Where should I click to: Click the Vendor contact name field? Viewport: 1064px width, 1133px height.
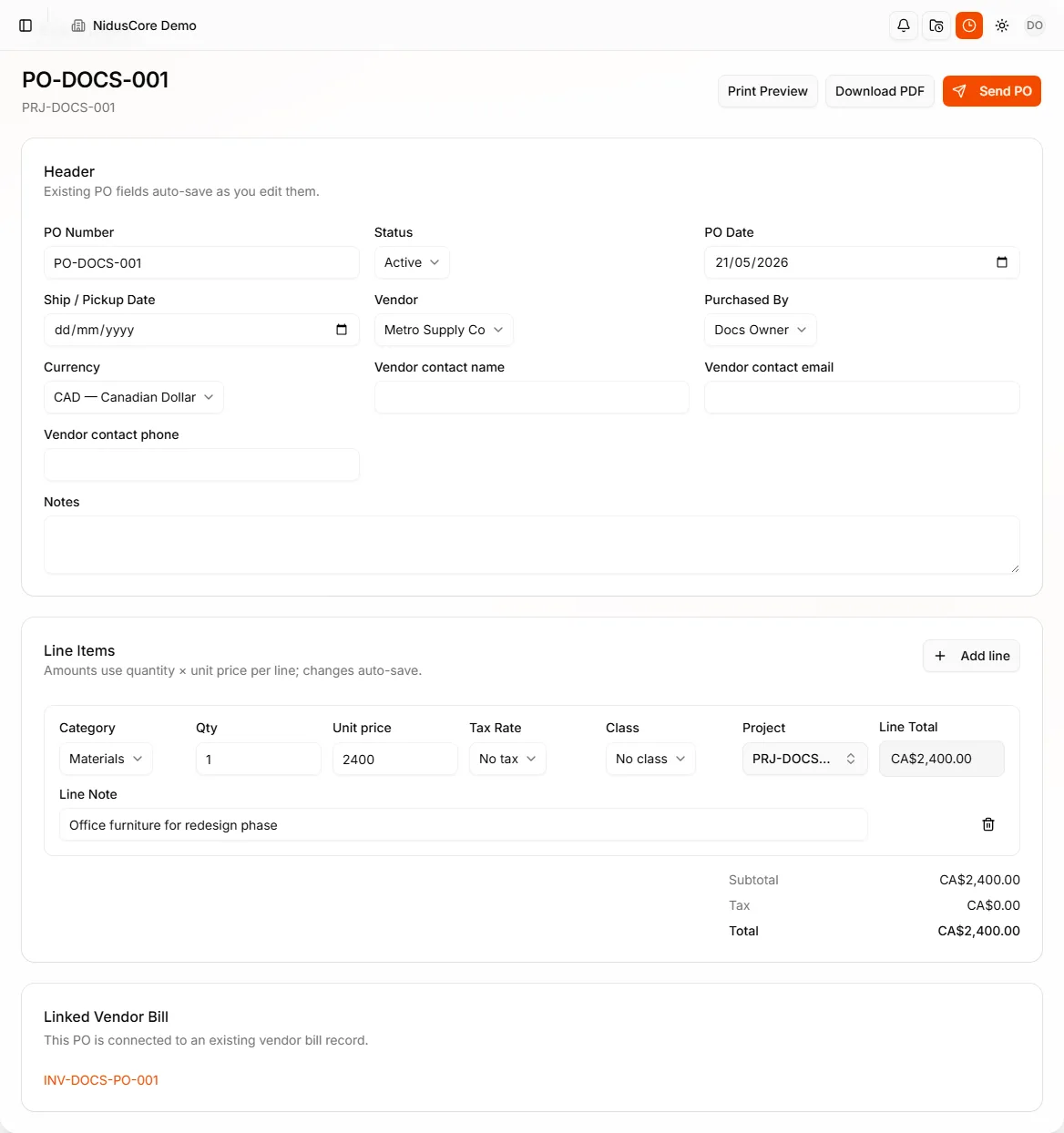click(x=532, y=397)
